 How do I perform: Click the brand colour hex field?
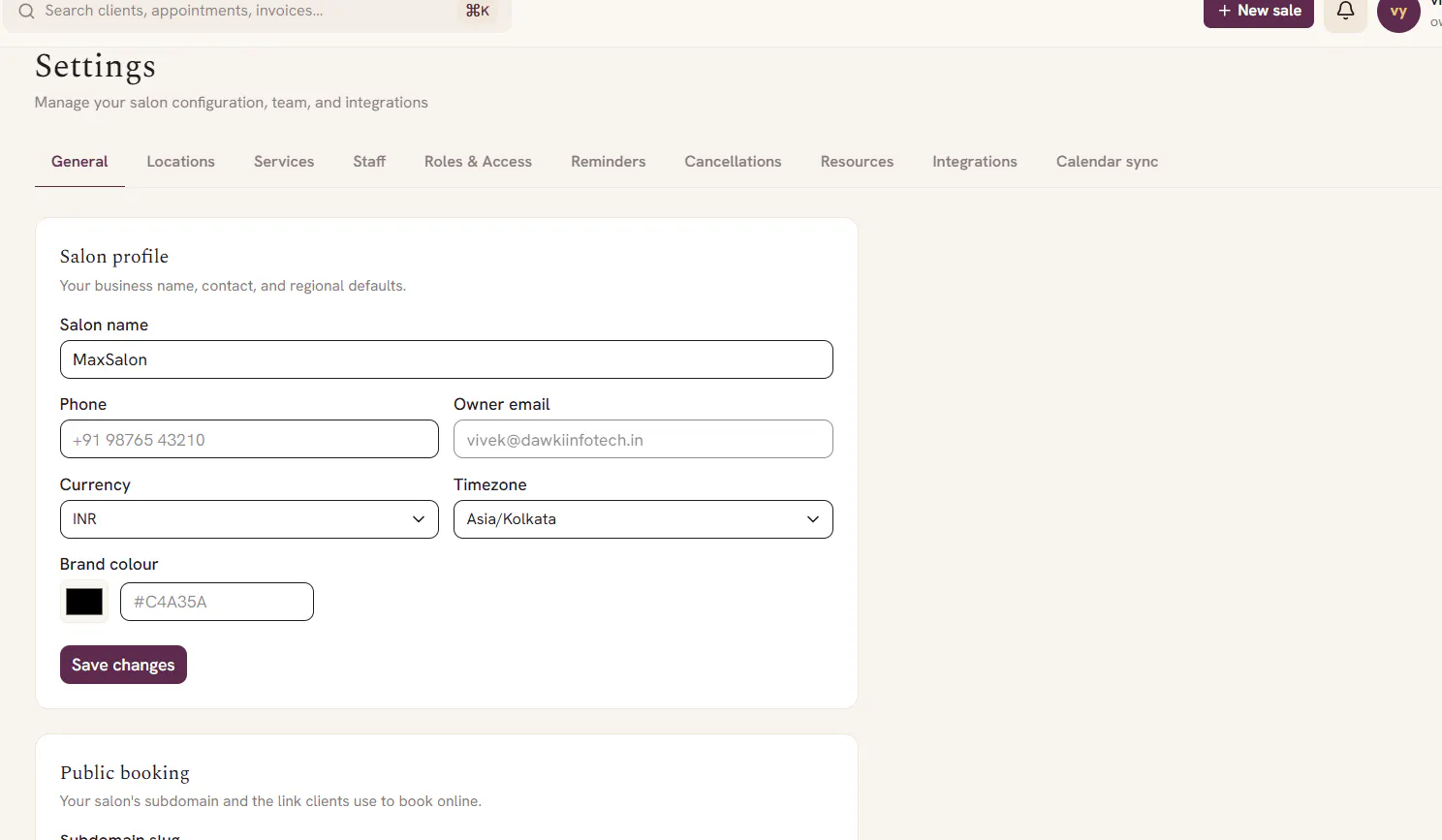[217, 602]
